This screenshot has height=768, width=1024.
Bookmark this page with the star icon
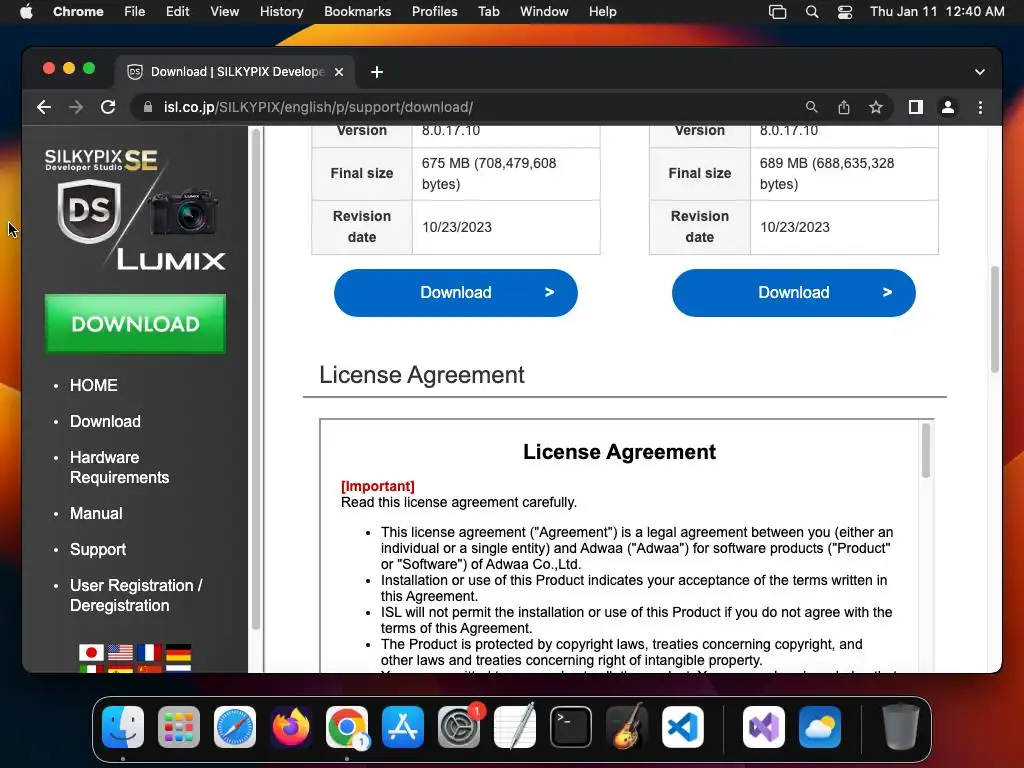pyautogui.click(x=876, y=107)
